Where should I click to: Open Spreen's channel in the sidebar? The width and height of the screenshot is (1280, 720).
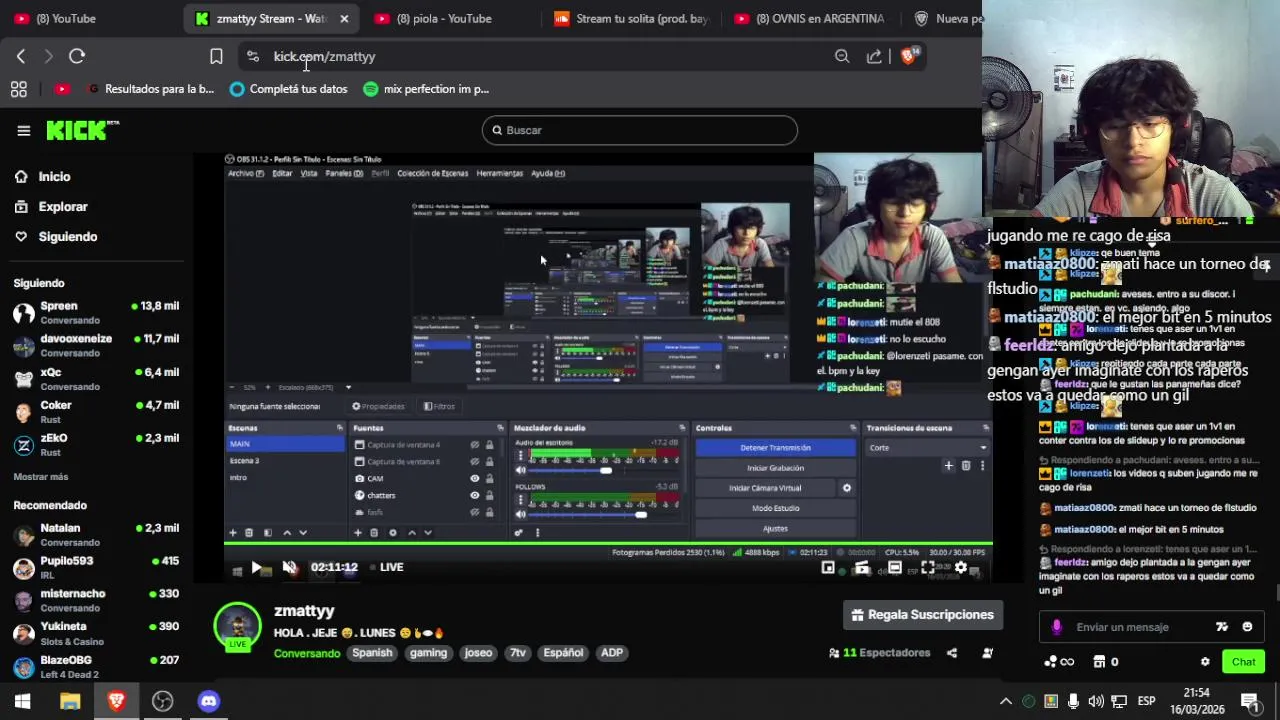(x=96, y=312)
